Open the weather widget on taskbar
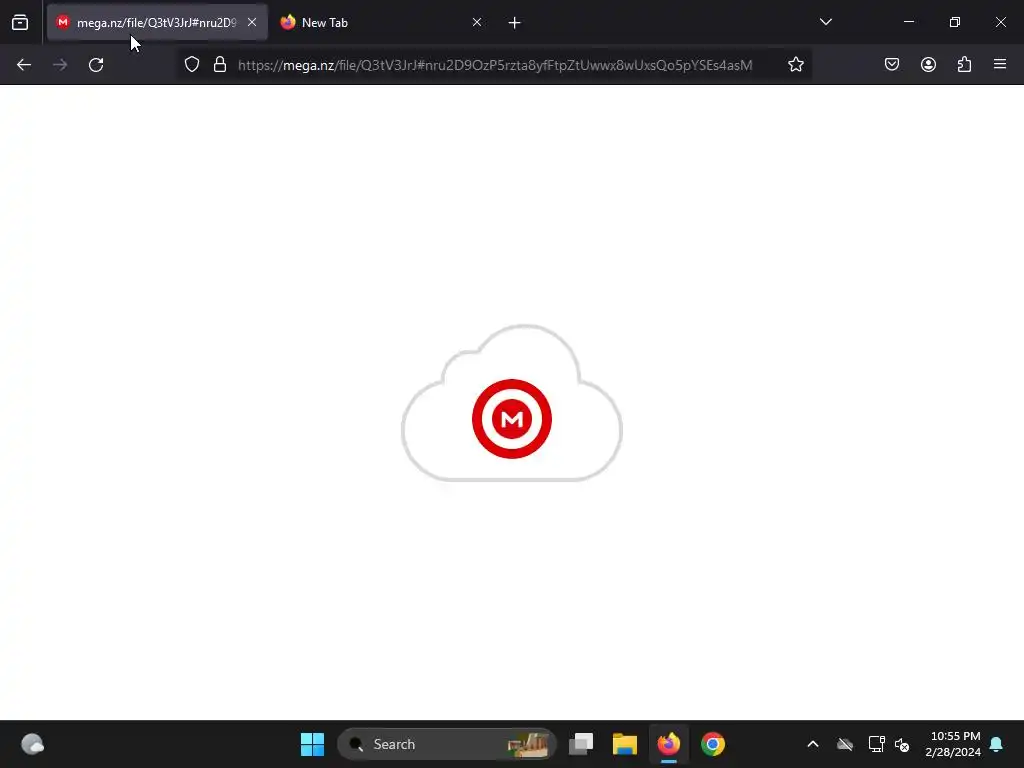The width and height of the screenshot is (1024, 768). coord(32,744)
